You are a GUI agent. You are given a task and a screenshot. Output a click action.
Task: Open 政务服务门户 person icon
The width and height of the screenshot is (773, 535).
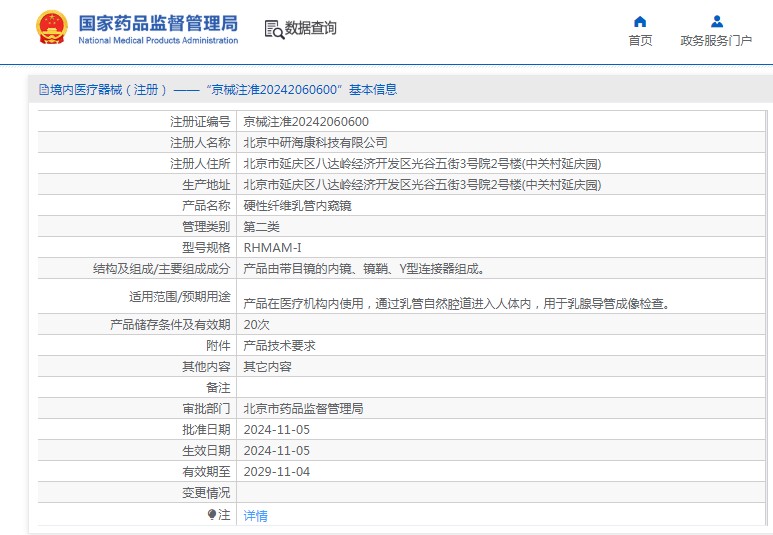coord(717,22)
